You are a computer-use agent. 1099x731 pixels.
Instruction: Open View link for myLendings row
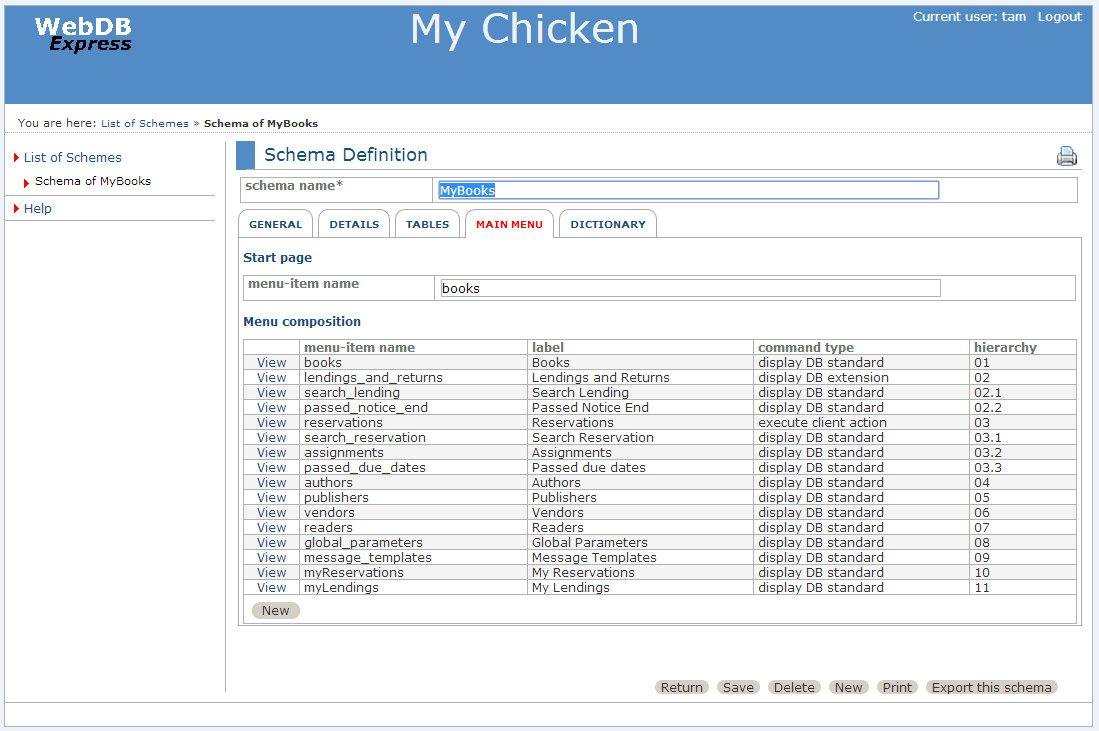[x=271, y=588]
